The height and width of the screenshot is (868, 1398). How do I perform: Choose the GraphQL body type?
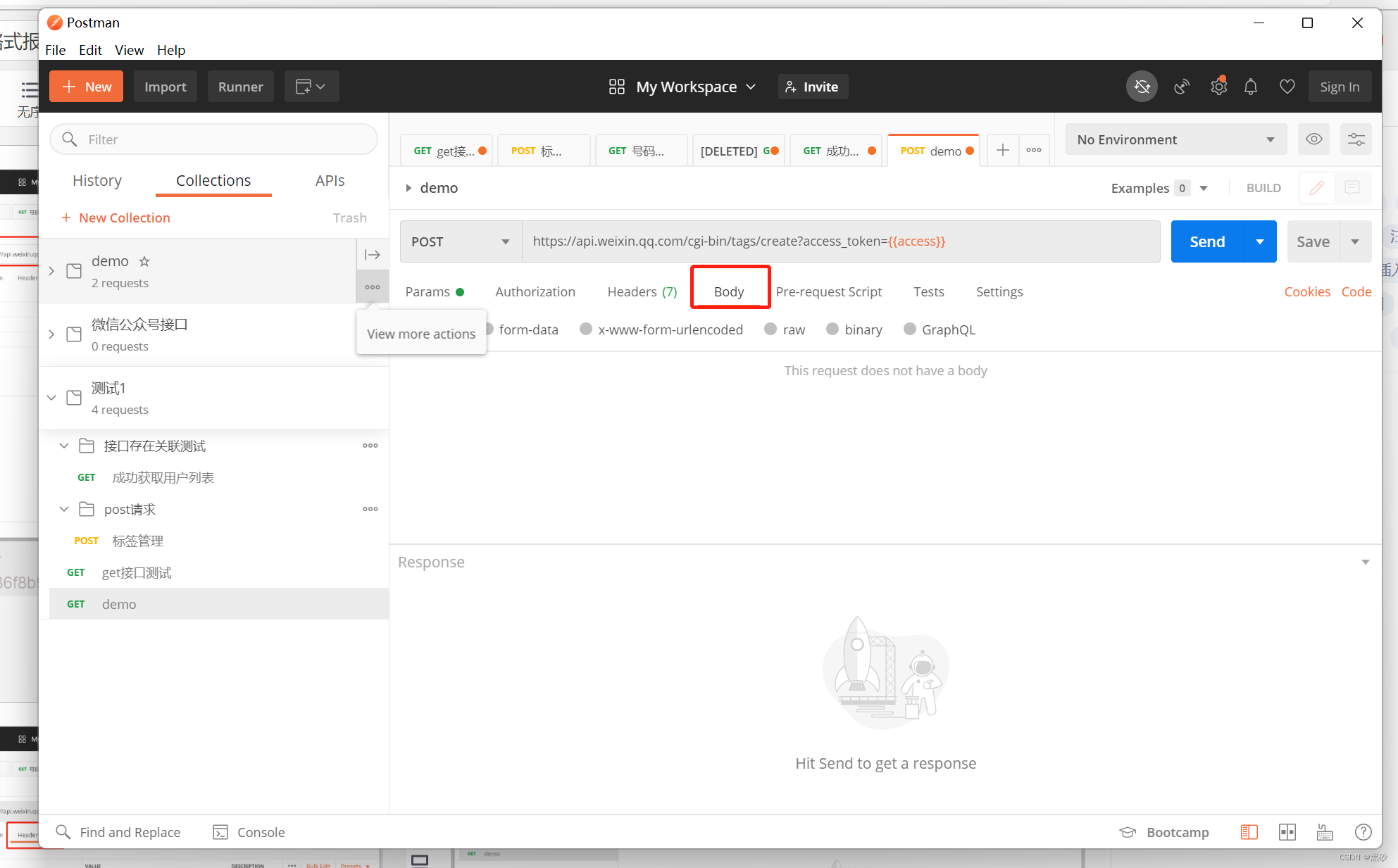click(x=910, y=329)
